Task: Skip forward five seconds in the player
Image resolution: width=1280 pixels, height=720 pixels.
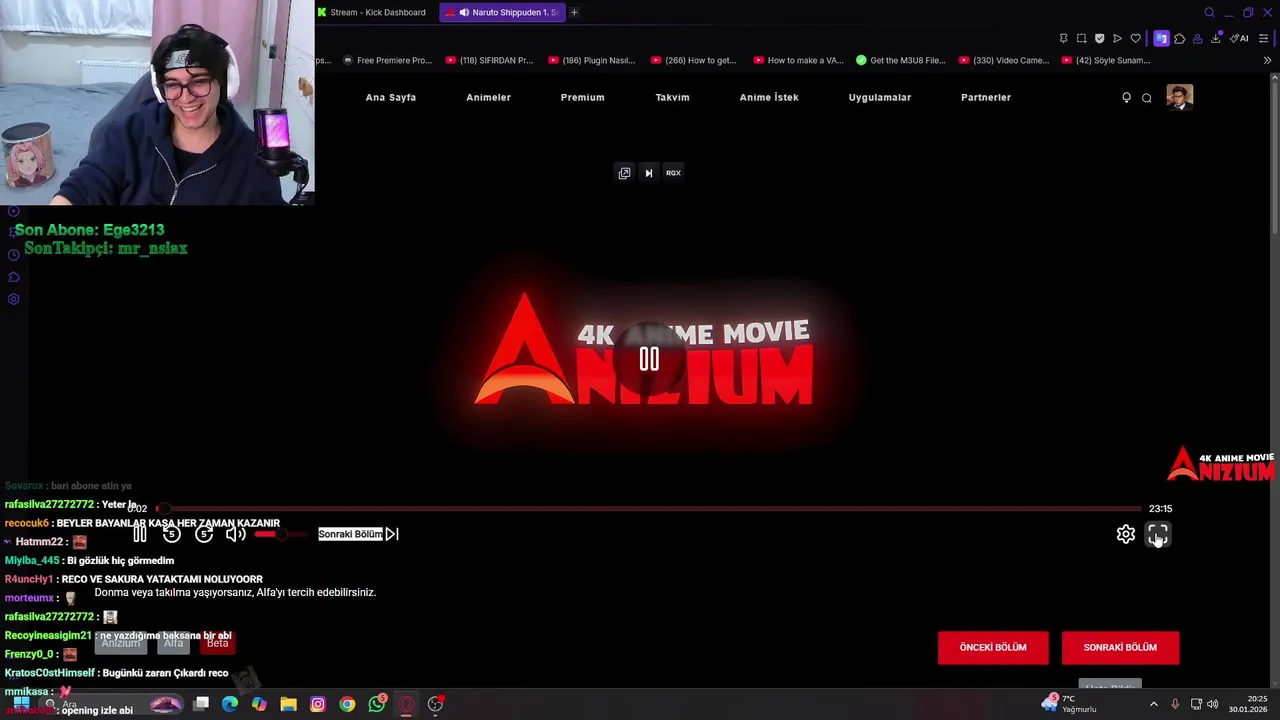Action: pos(204,534)
